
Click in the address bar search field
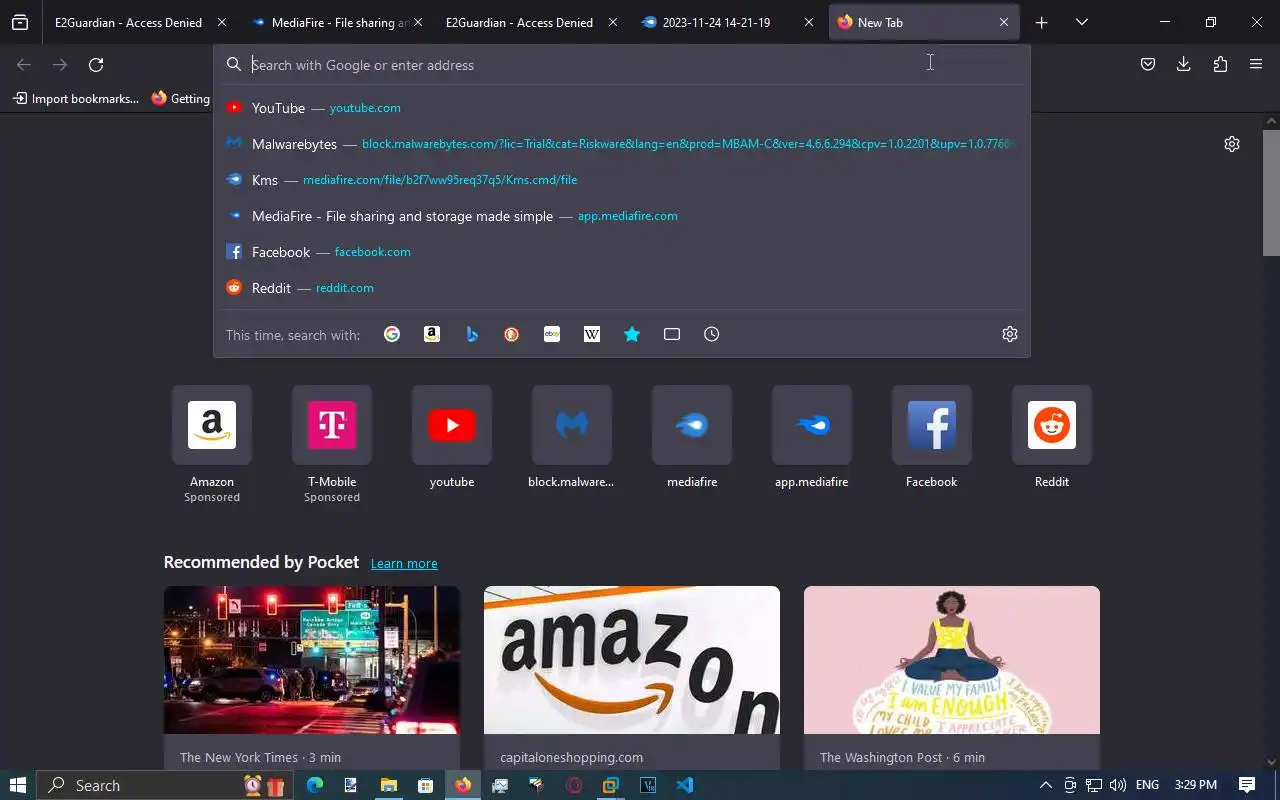click(620, 65)
